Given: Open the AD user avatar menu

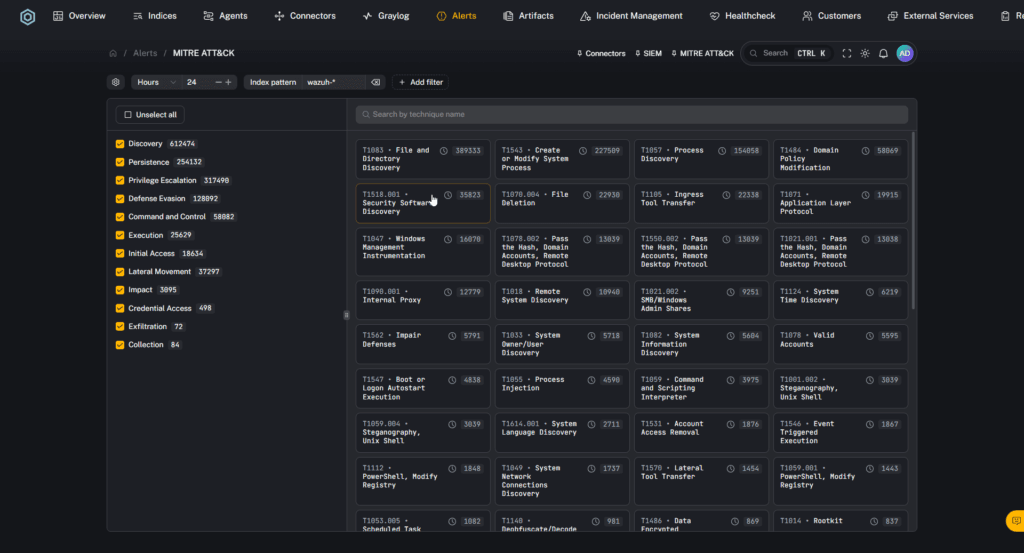Looking at the screenshot, I should click(904, 53).
